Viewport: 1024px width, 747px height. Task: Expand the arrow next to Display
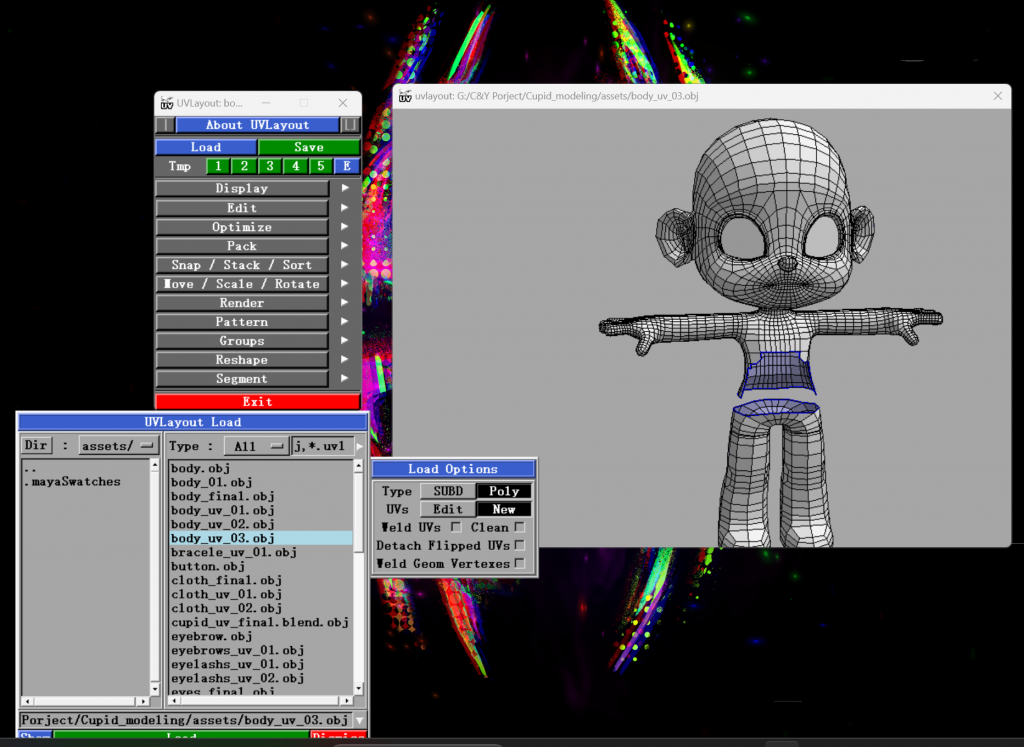tap(345, 188)
